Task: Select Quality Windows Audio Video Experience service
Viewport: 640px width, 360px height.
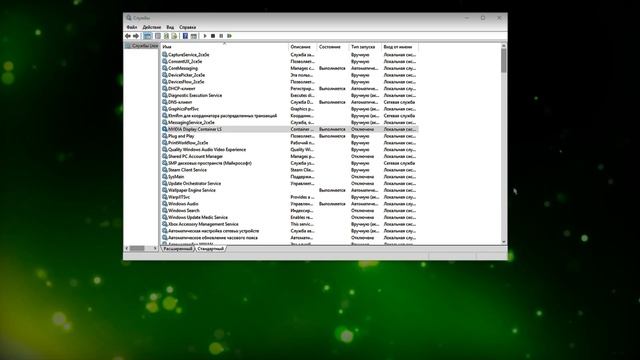Action: [290, 149]
